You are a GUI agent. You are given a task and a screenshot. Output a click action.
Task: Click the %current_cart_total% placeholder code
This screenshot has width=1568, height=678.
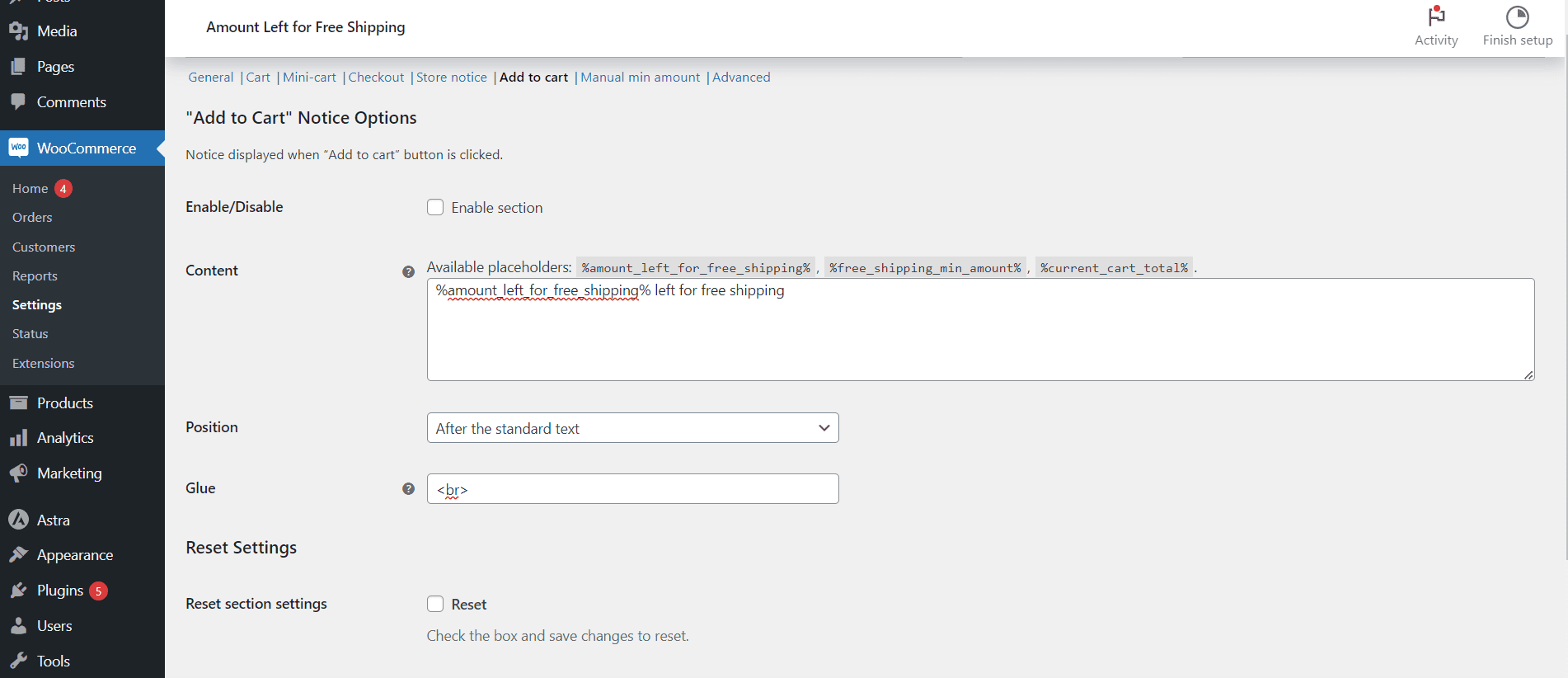[x=1114, y=267]
